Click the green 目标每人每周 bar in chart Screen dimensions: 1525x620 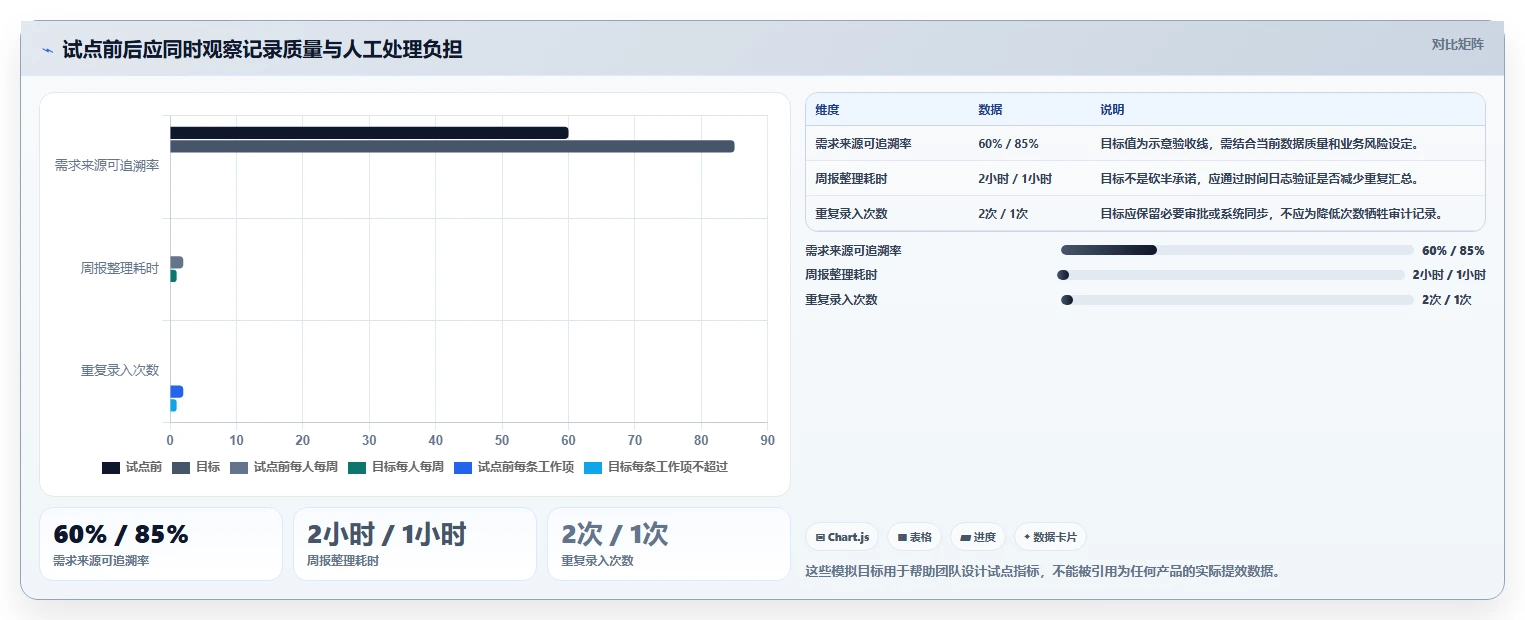pyautogui.click(x=173, y=276)
